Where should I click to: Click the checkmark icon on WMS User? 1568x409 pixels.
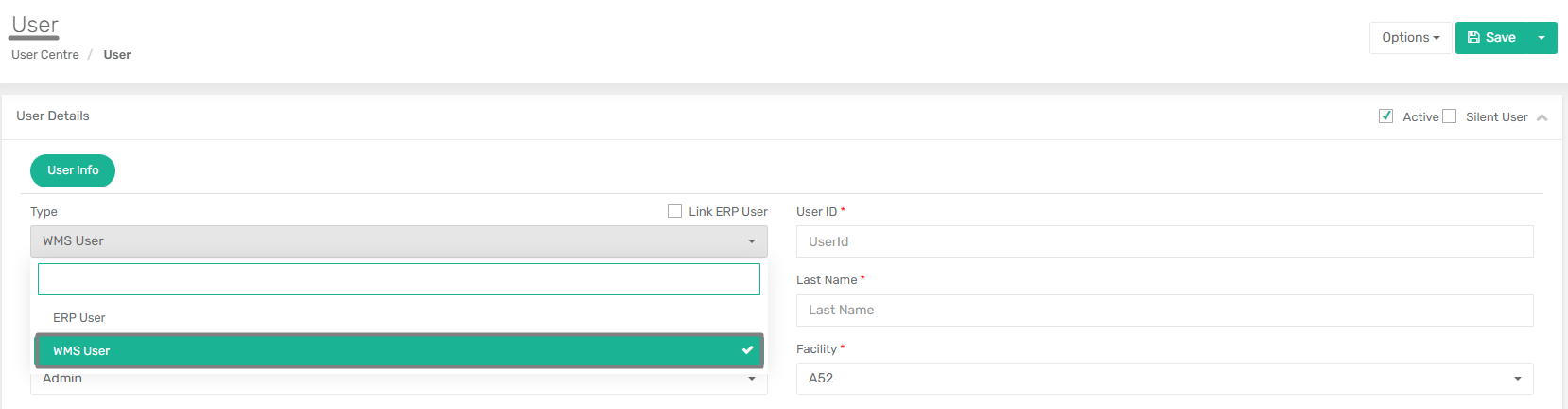pos(747,350)
